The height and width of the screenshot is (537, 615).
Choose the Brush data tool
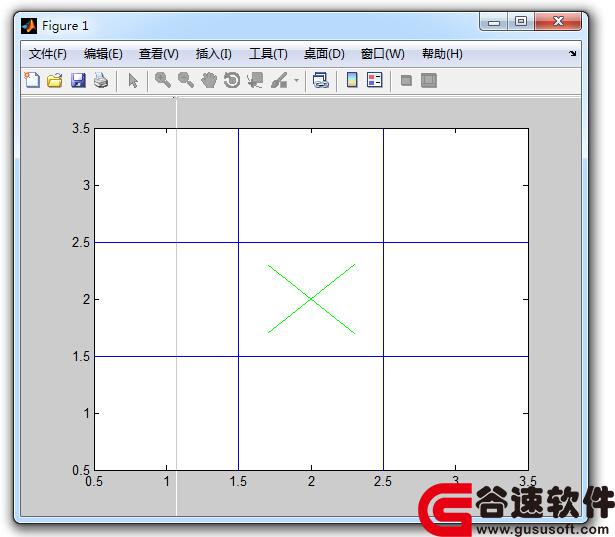279,80
